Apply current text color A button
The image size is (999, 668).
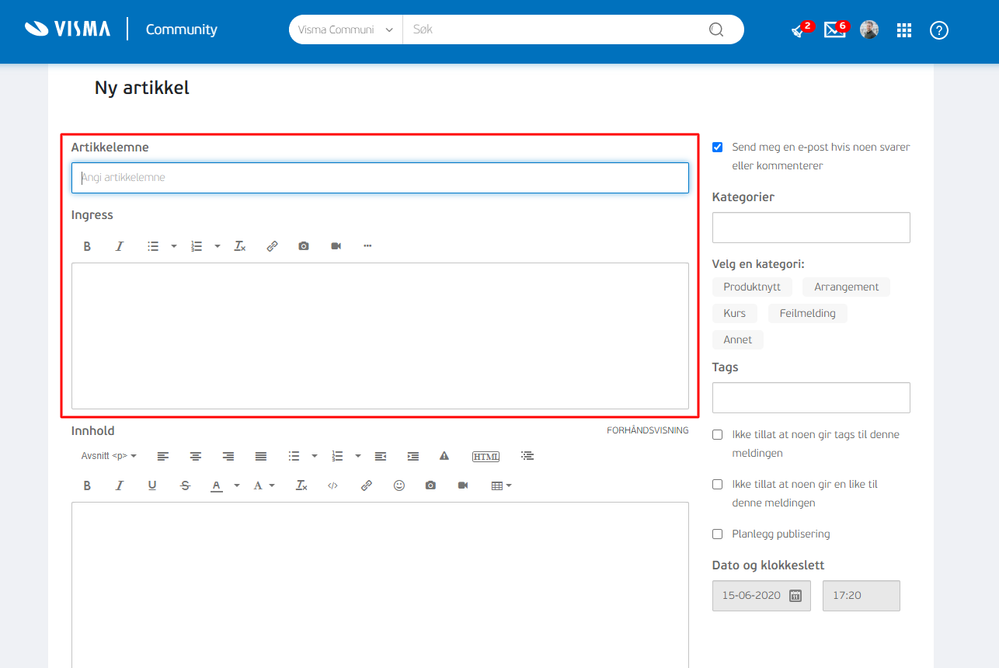(x=217, y=486)
